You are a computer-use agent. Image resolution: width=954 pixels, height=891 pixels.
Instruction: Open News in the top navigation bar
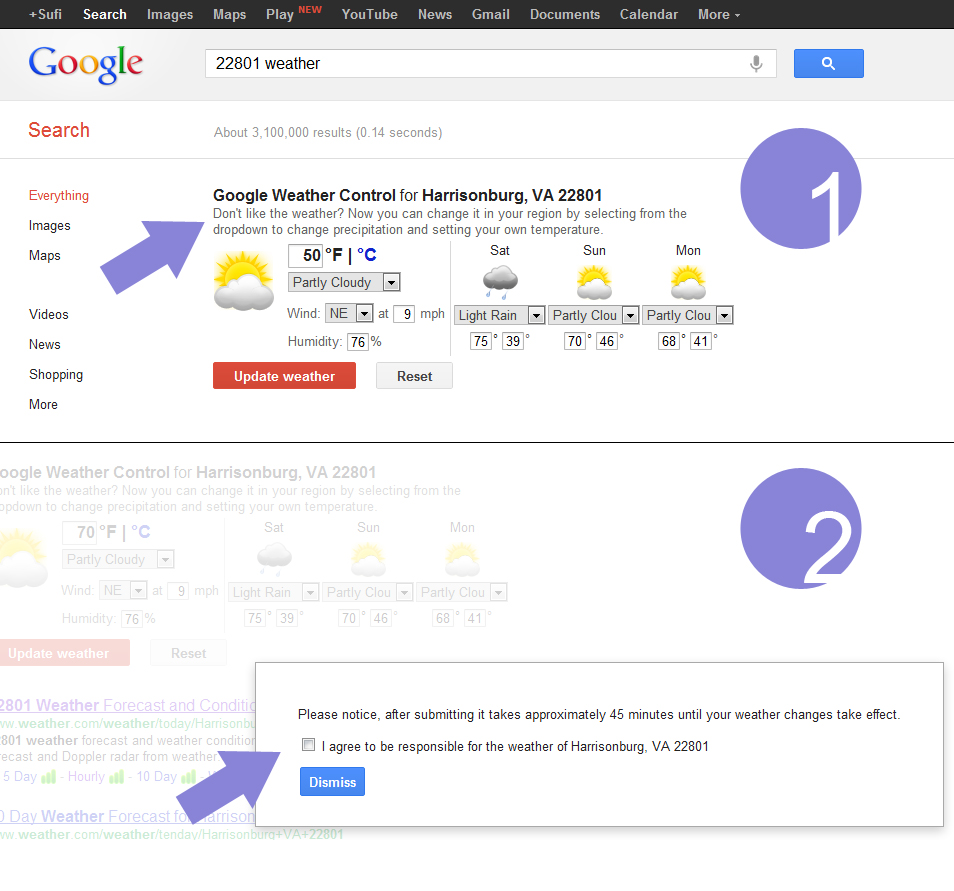[434, 14]
